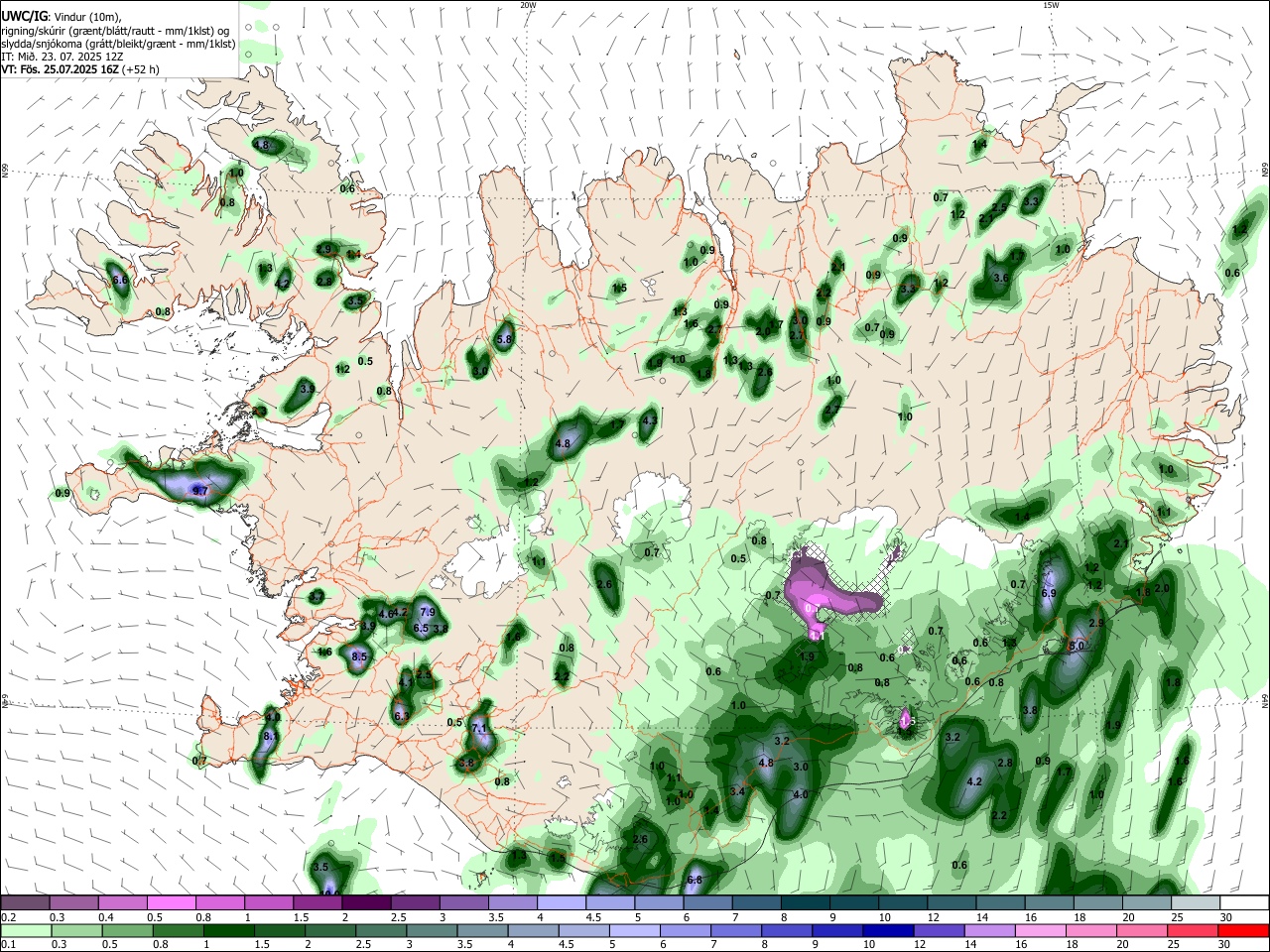Click the 6.6 value in the Westfjords

pos(121,281)
